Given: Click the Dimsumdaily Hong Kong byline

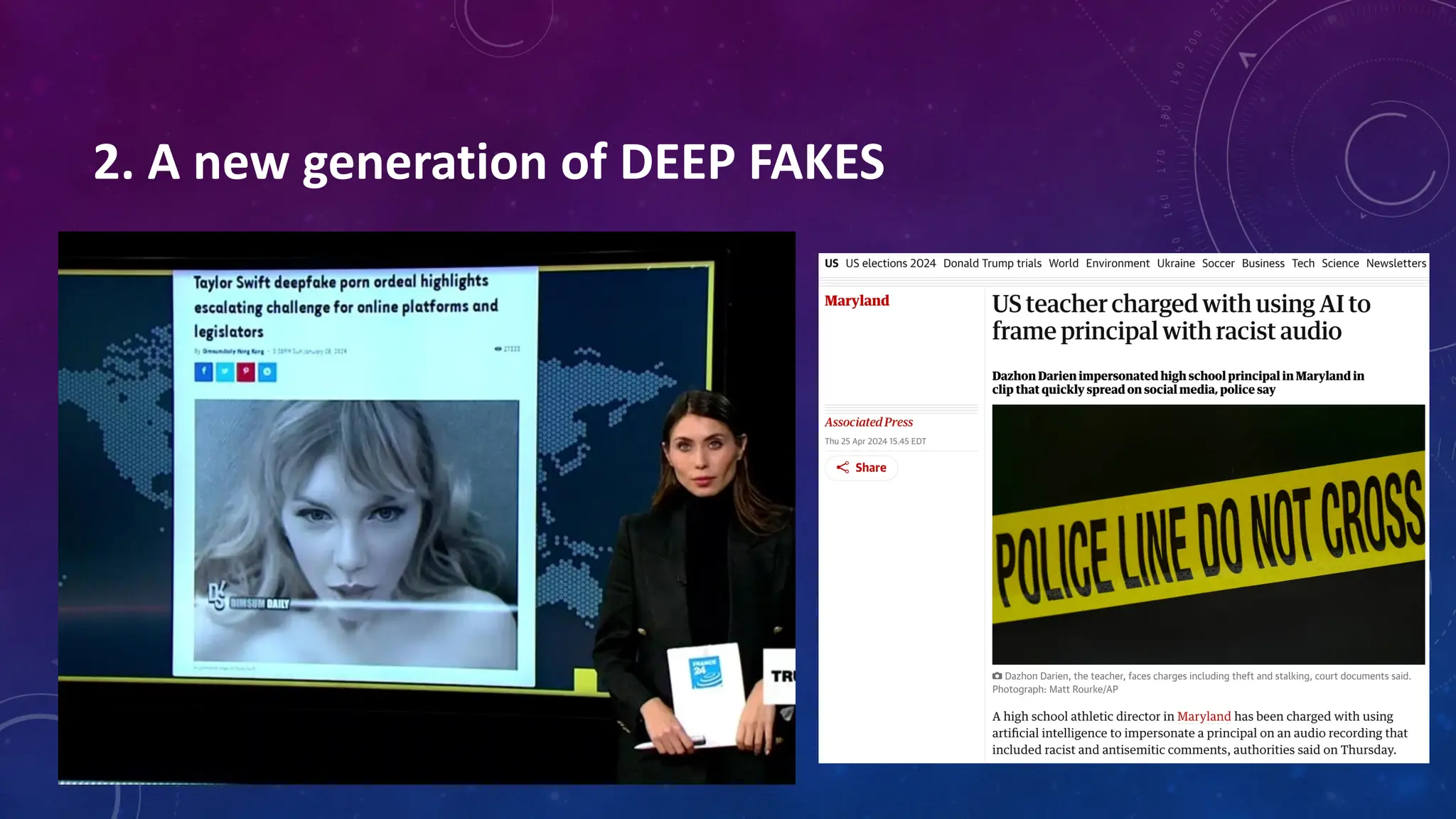Looking at the screenshot, I should [233, 351].
